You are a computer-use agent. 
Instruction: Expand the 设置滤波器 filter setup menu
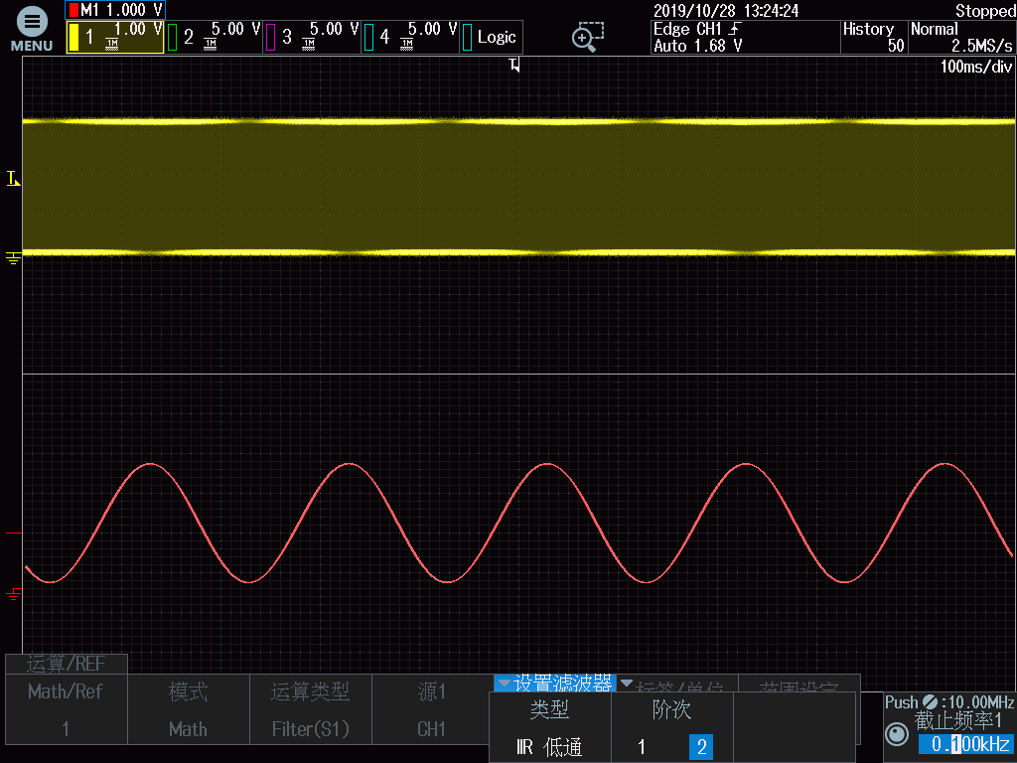pyautogui.click(x=554, y=684)
